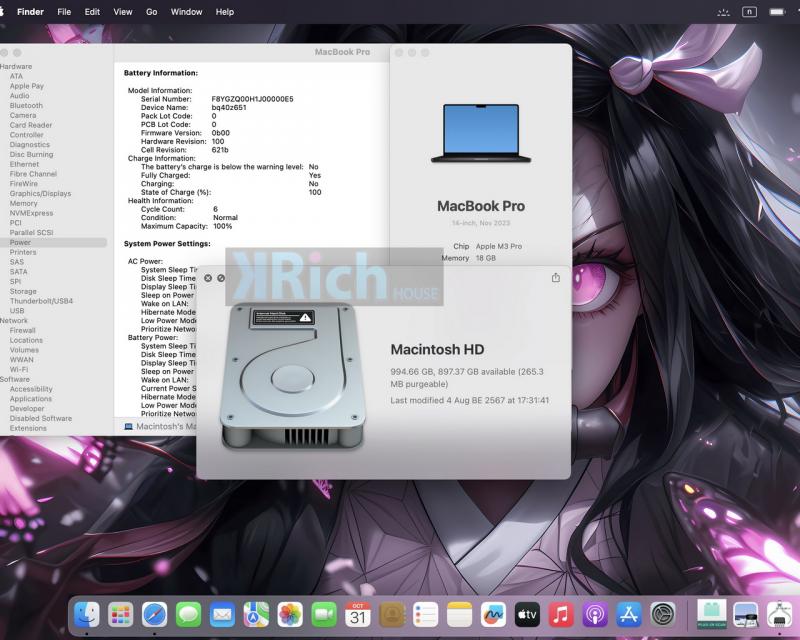Open Freeform from the dock

[493, 614]
